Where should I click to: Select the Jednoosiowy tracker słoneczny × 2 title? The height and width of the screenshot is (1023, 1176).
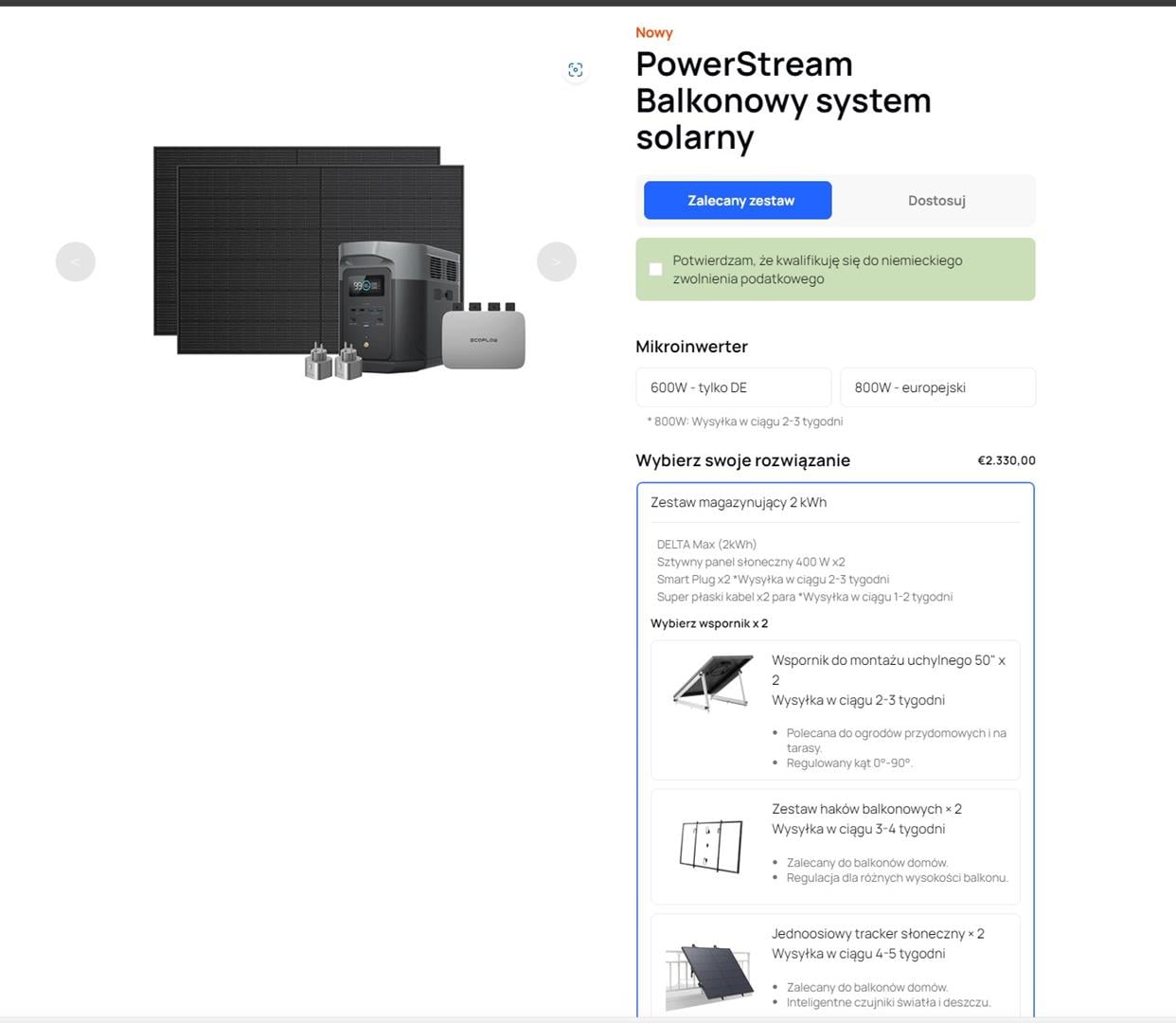878,934
